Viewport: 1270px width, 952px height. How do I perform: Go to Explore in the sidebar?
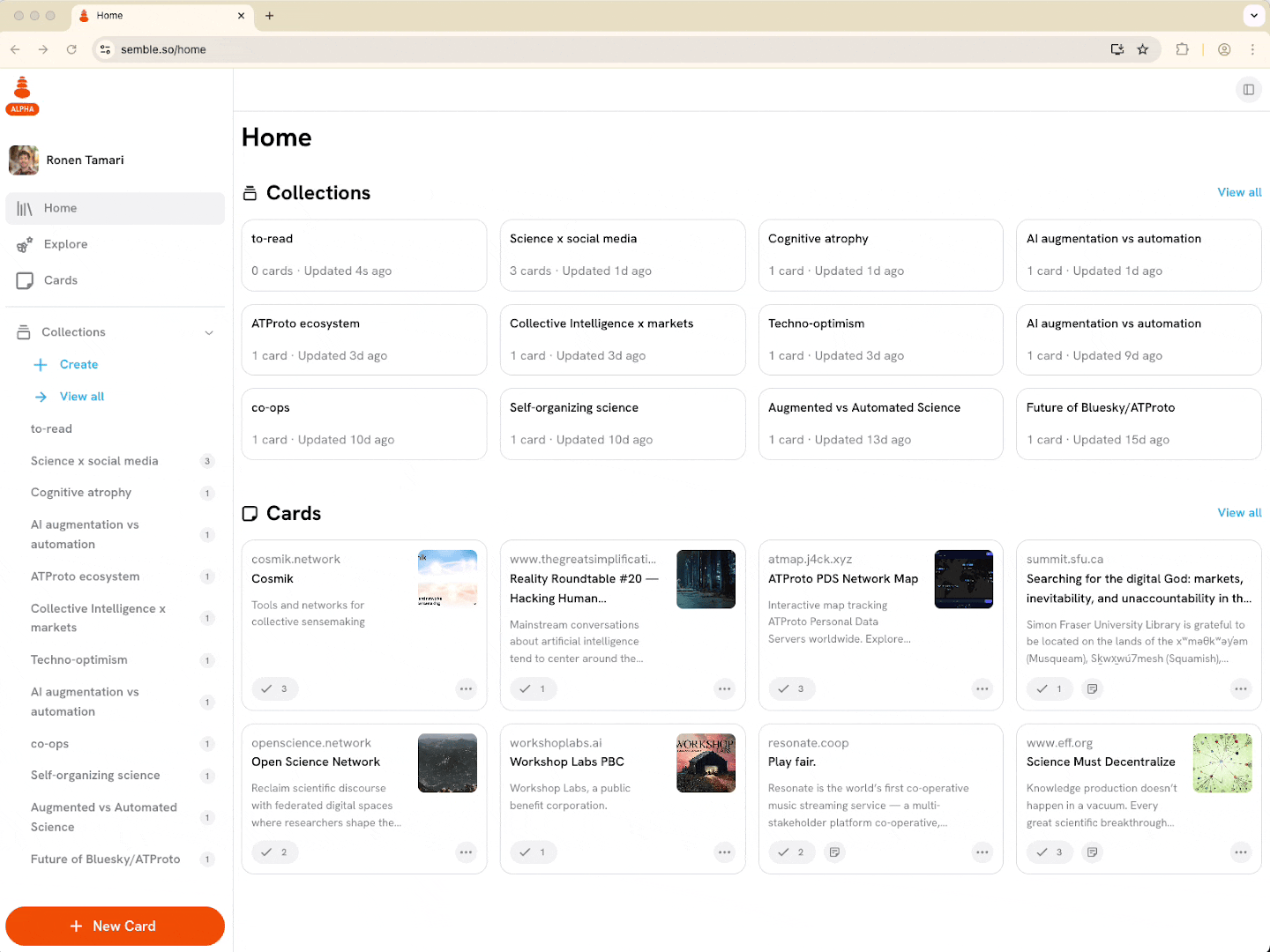pyautogui.click(x=65, y=244)
